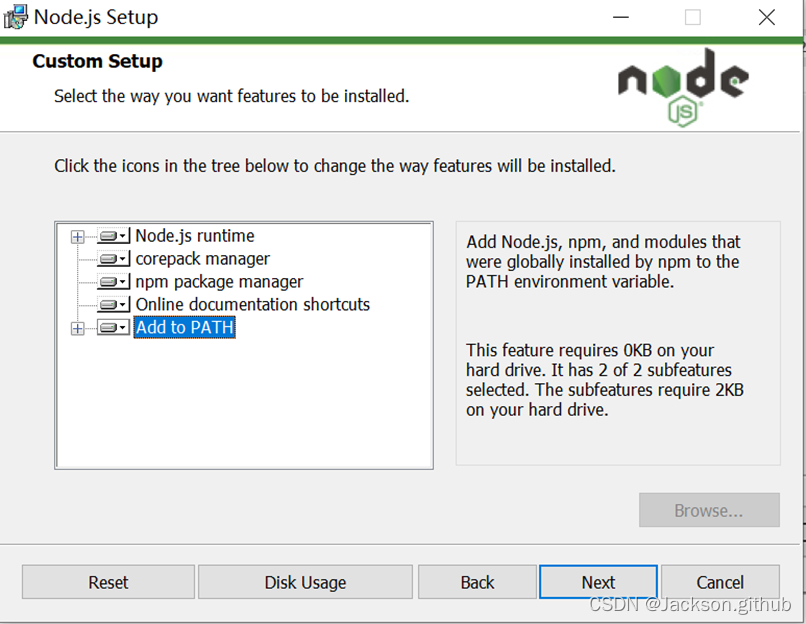The image size is (806, 624).
Task: Select the corepack manager feature
Action: (203, 259)
